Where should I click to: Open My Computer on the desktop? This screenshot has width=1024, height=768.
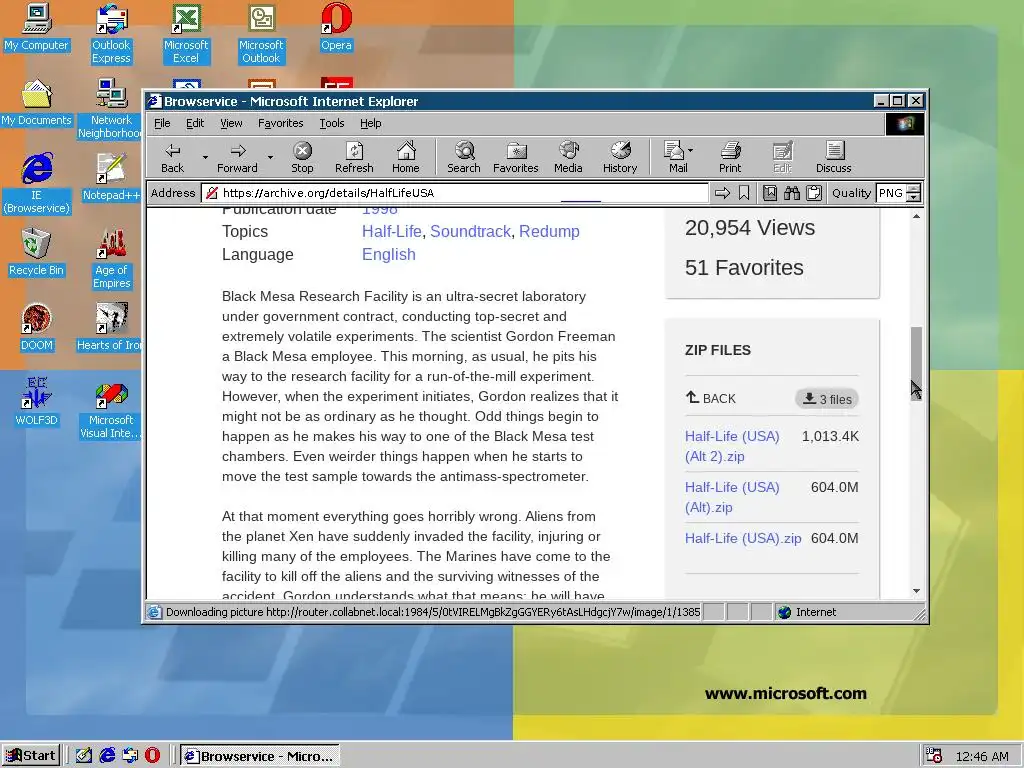(36, 28)
